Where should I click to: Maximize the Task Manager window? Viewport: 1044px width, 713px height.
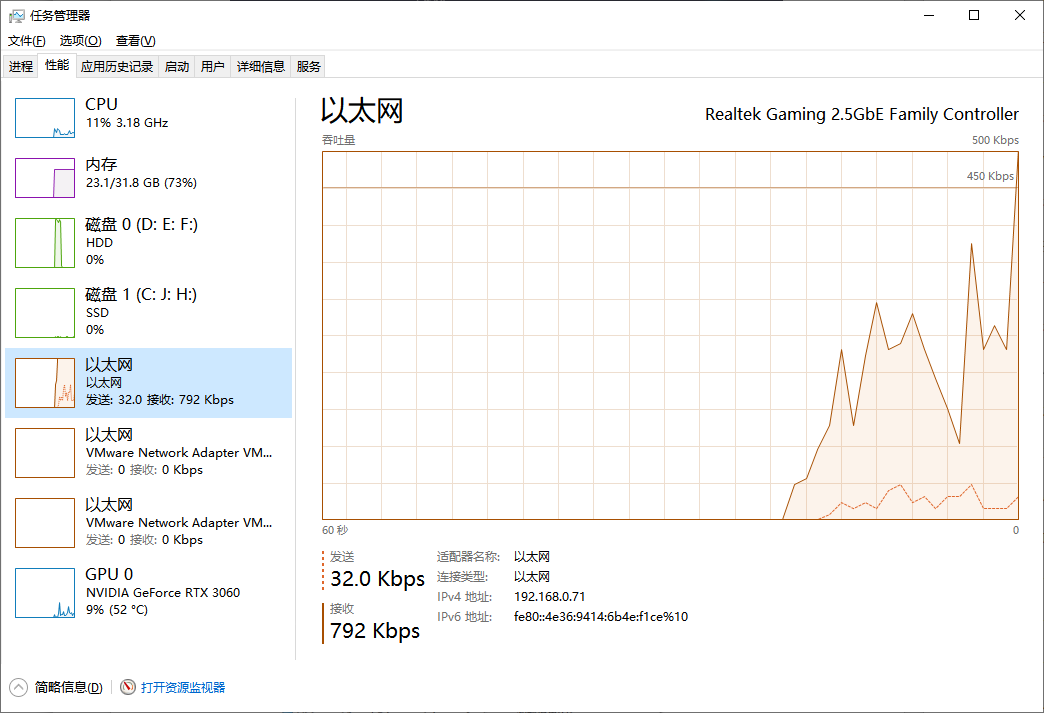[x=974, y=15]
